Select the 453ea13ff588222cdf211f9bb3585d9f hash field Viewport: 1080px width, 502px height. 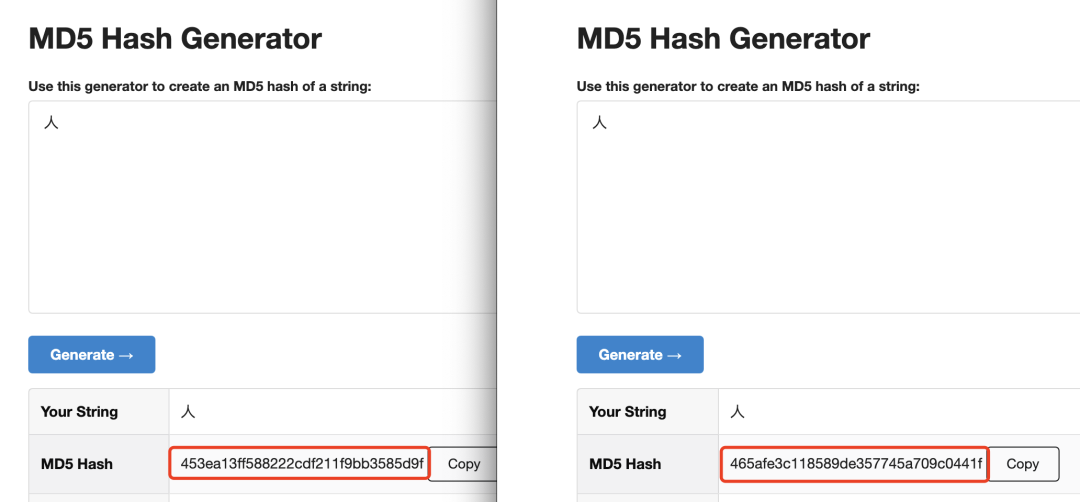(300, 464)
